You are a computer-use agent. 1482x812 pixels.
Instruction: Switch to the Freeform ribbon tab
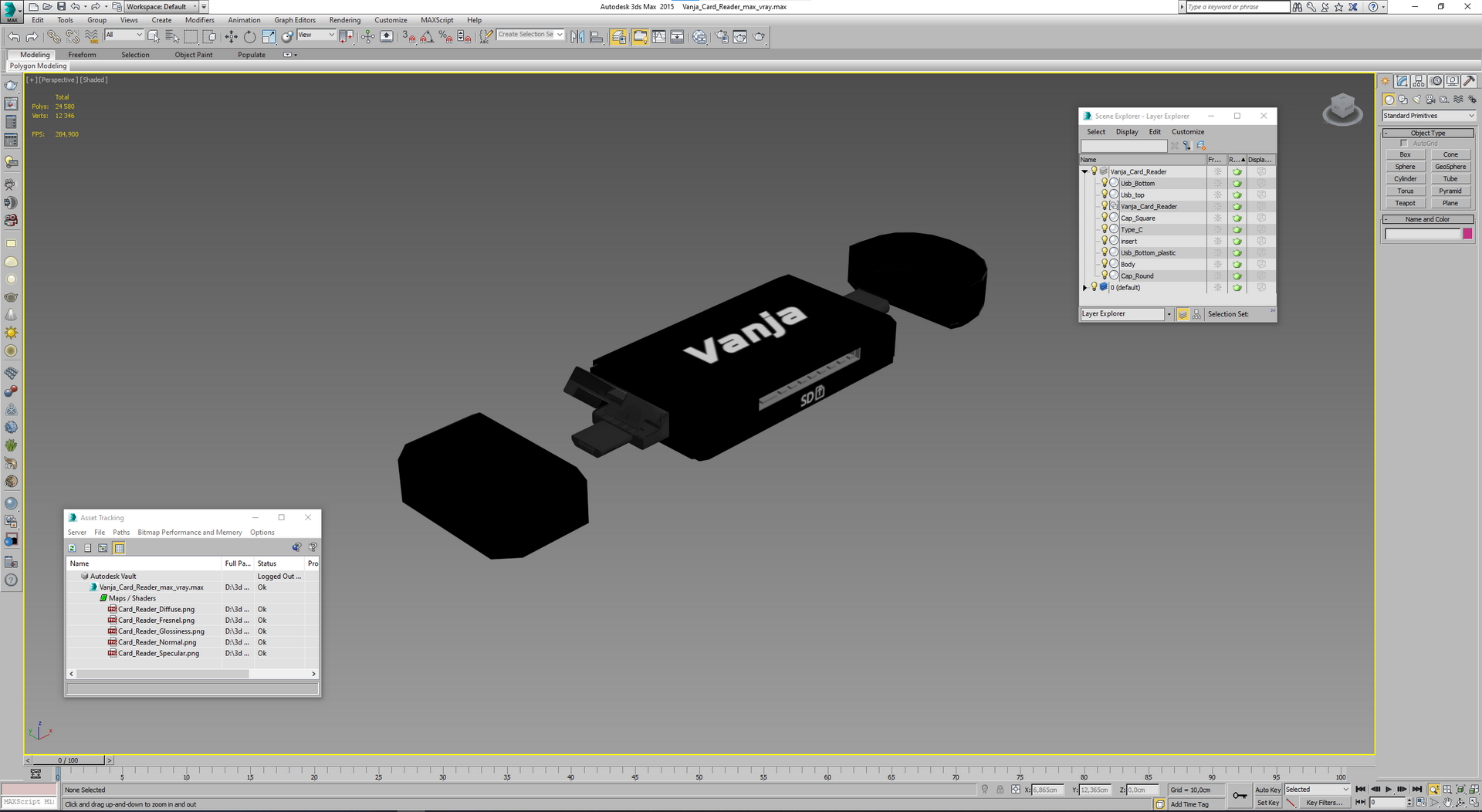82,55
